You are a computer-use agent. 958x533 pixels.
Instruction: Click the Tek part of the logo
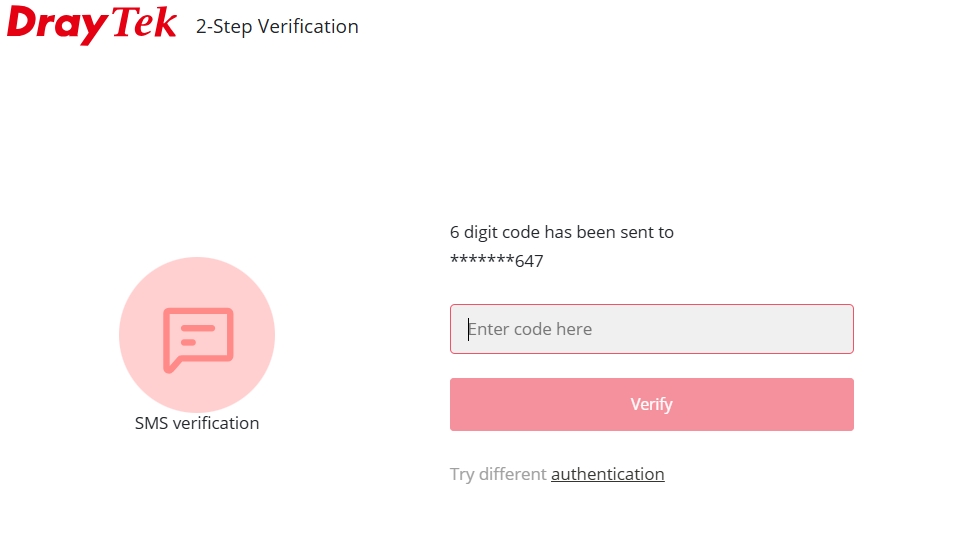click(x=145, y=23)
